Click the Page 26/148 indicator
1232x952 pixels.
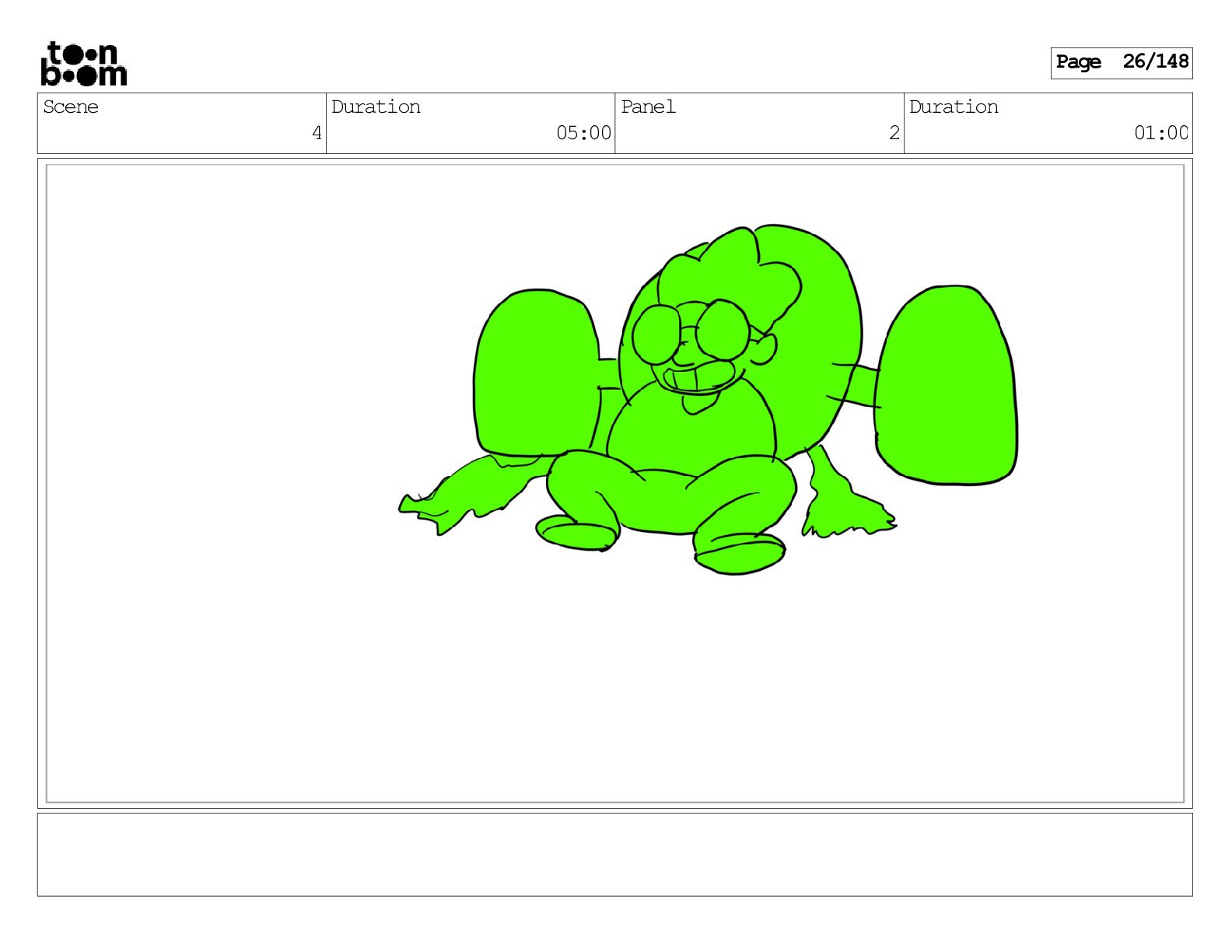pos(1121,62)
